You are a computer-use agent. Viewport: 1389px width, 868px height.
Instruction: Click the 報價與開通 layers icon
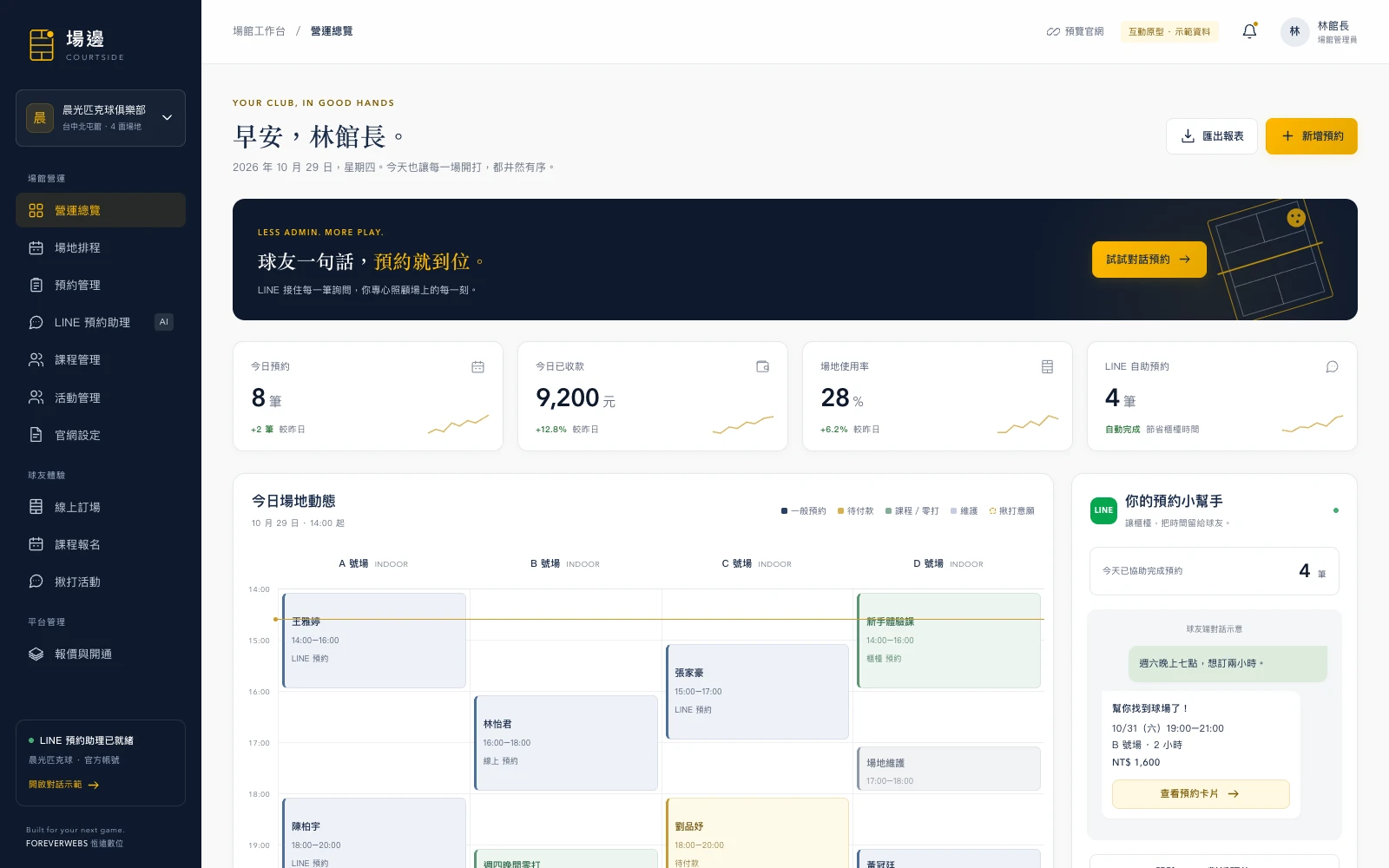36,654
